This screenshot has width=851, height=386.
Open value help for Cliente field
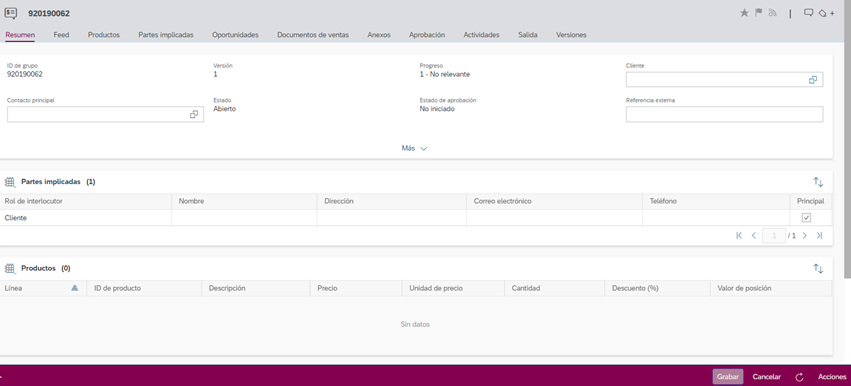[x=812, y=80]
